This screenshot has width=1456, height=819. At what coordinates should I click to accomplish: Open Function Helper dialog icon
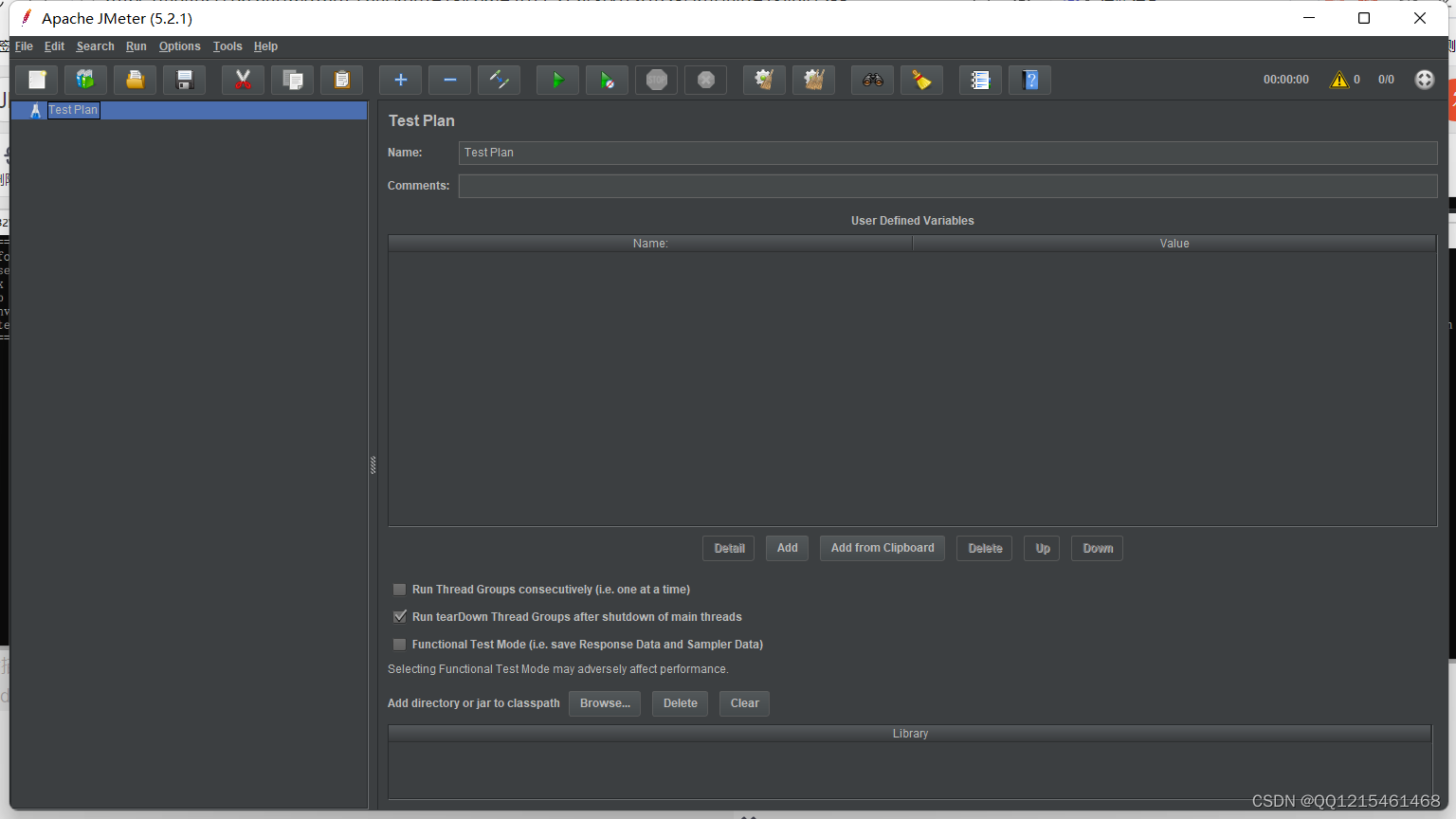point(981,80)
